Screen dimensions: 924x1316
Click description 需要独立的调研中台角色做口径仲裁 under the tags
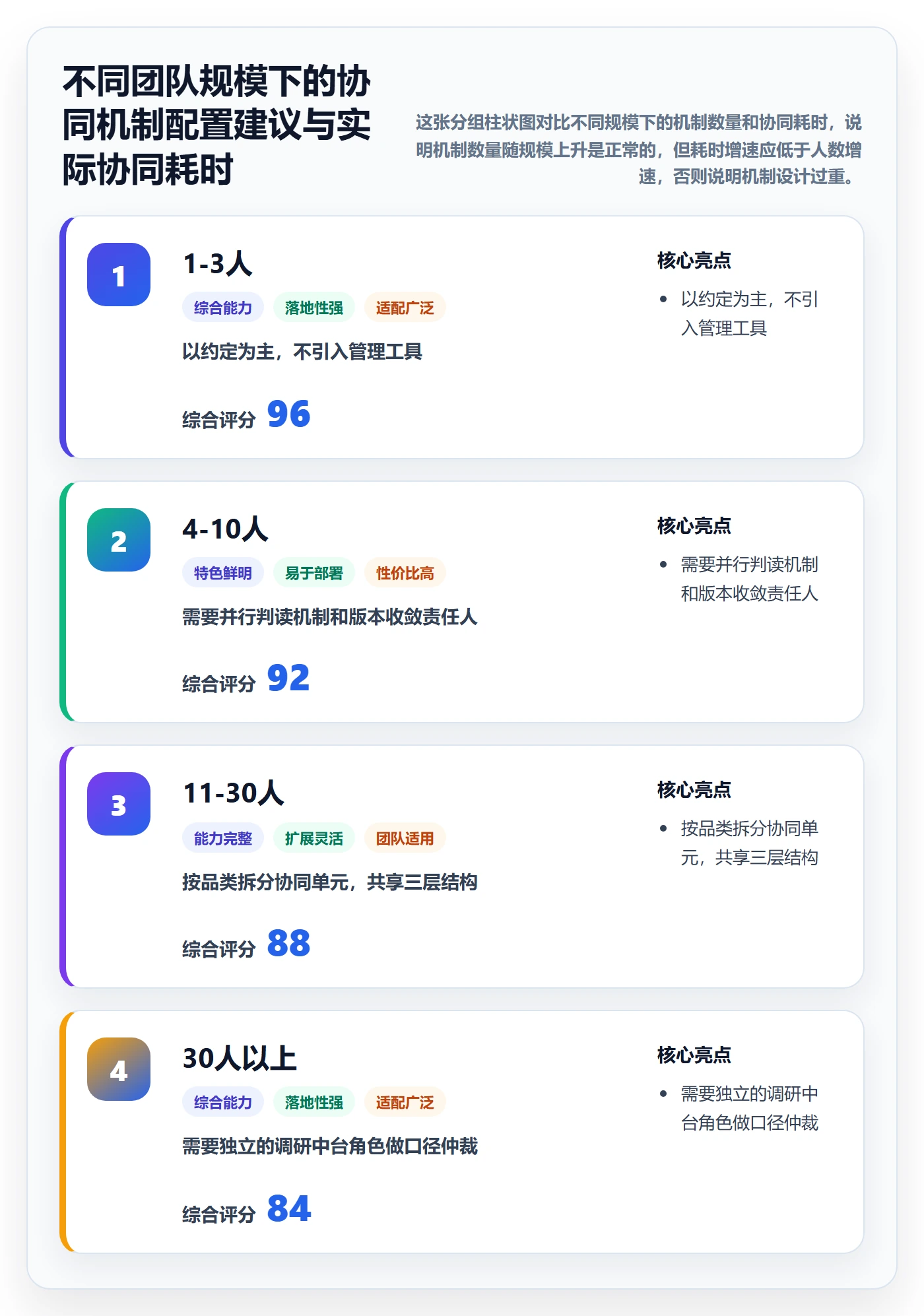click(x=330, y=1146)
